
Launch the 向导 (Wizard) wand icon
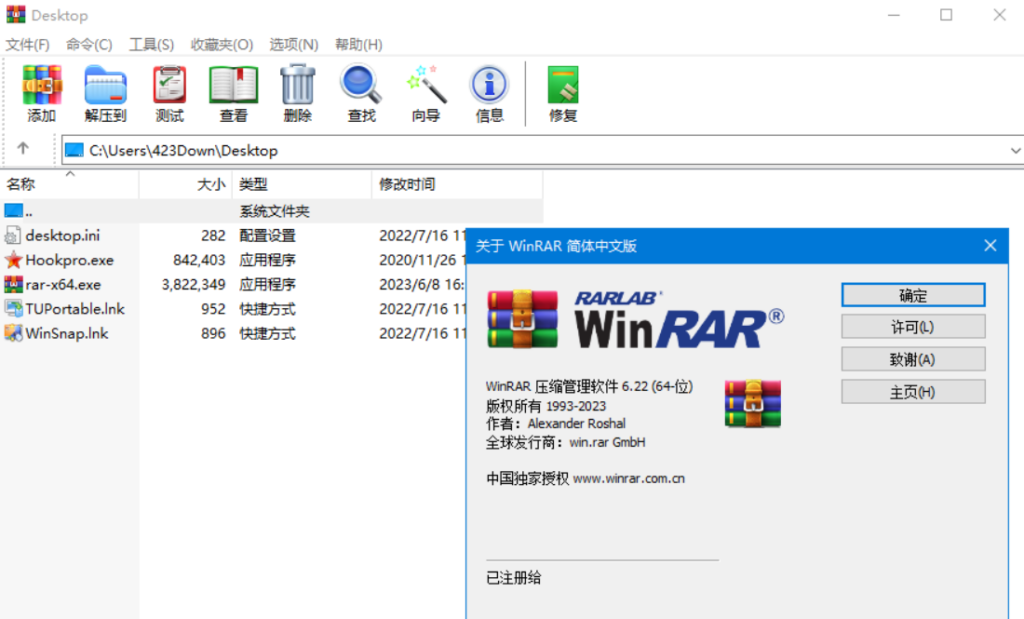[425, 86]
